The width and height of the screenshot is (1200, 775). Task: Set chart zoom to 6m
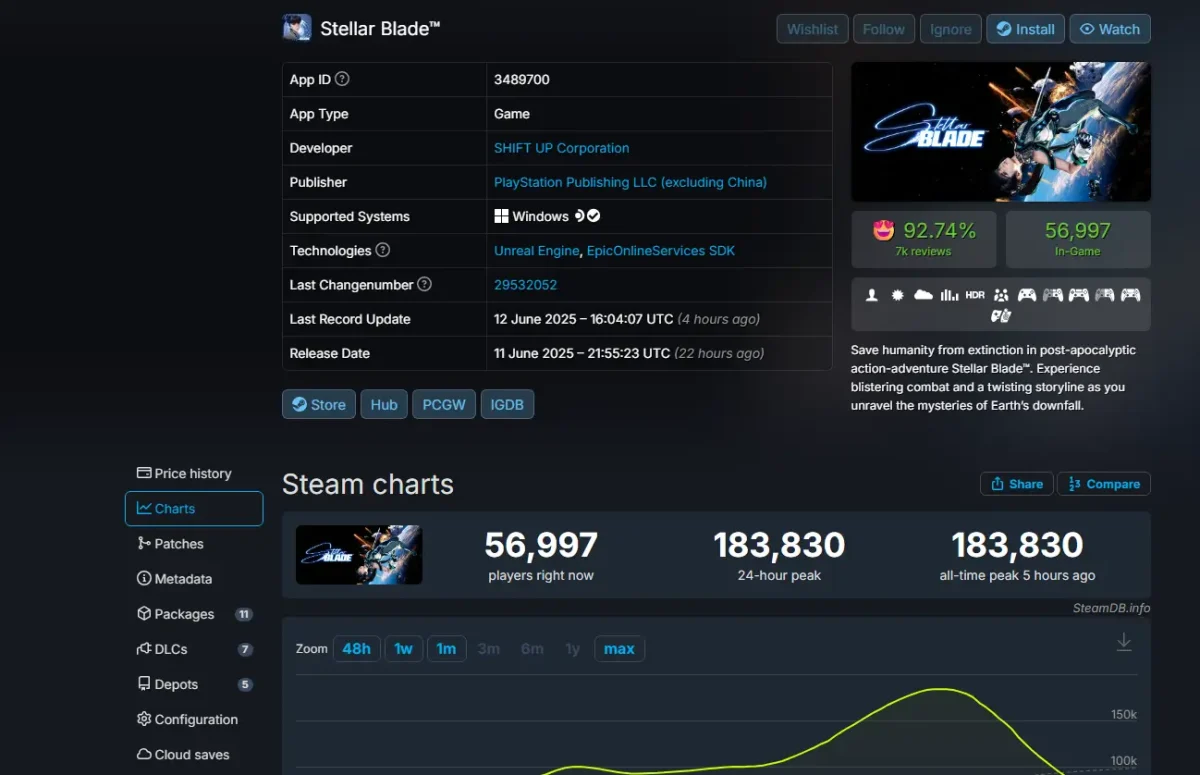click(532, 649)
